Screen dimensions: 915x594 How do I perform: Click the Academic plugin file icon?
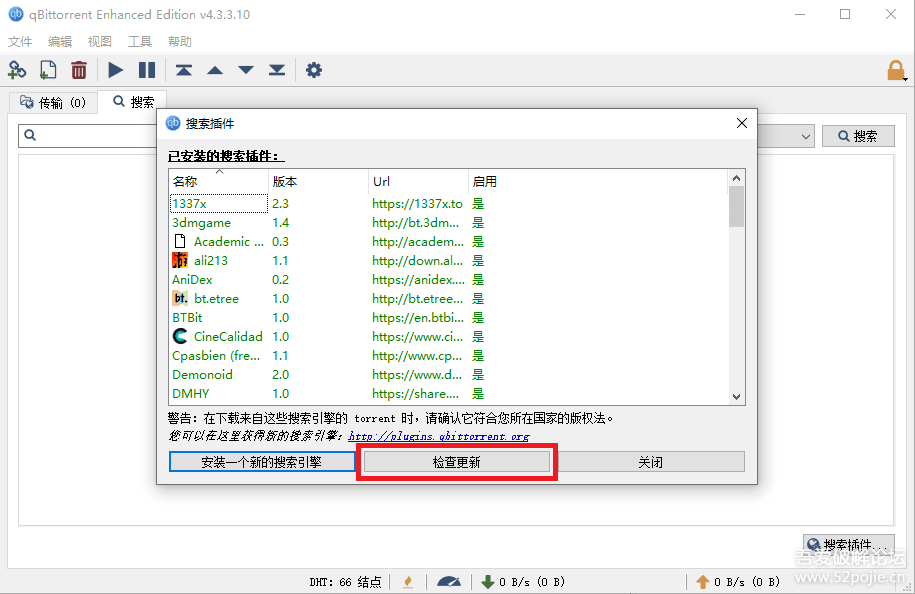(x=180, y=242)
